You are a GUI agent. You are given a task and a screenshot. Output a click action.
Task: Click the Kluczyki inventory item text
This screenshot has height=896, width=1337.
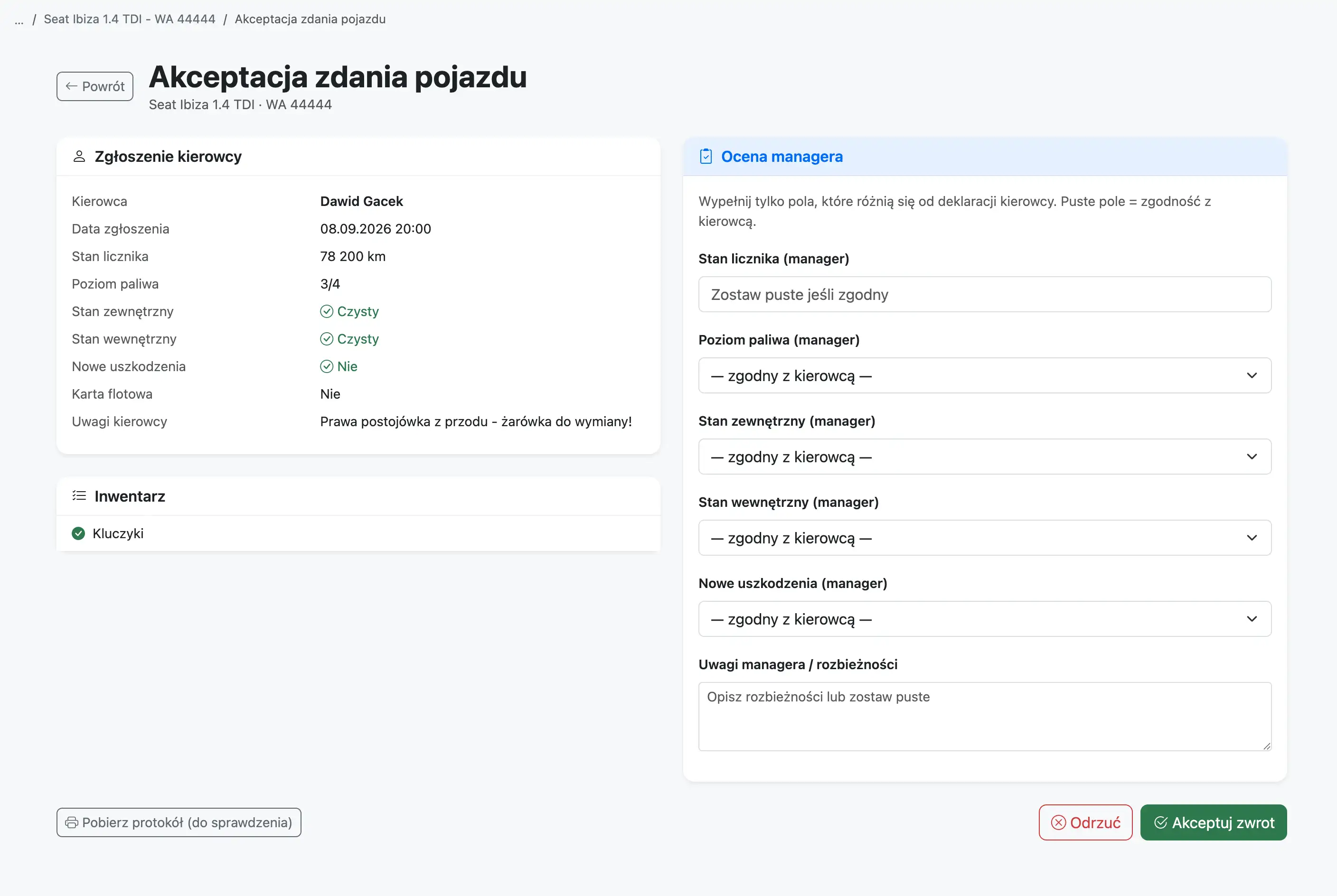[x=118, y=534]
